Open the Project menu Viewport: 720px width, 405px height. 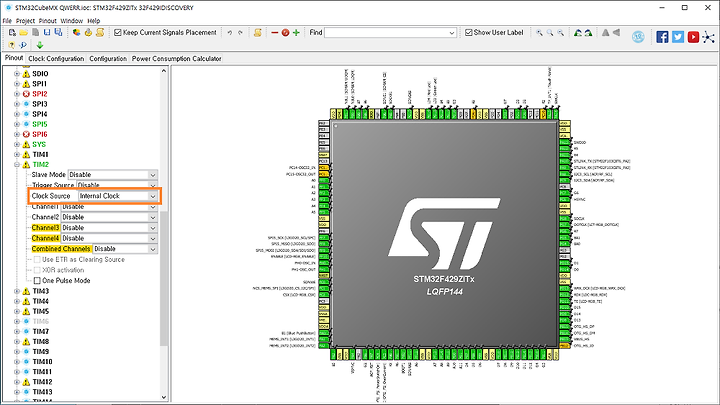pos(25,21)
